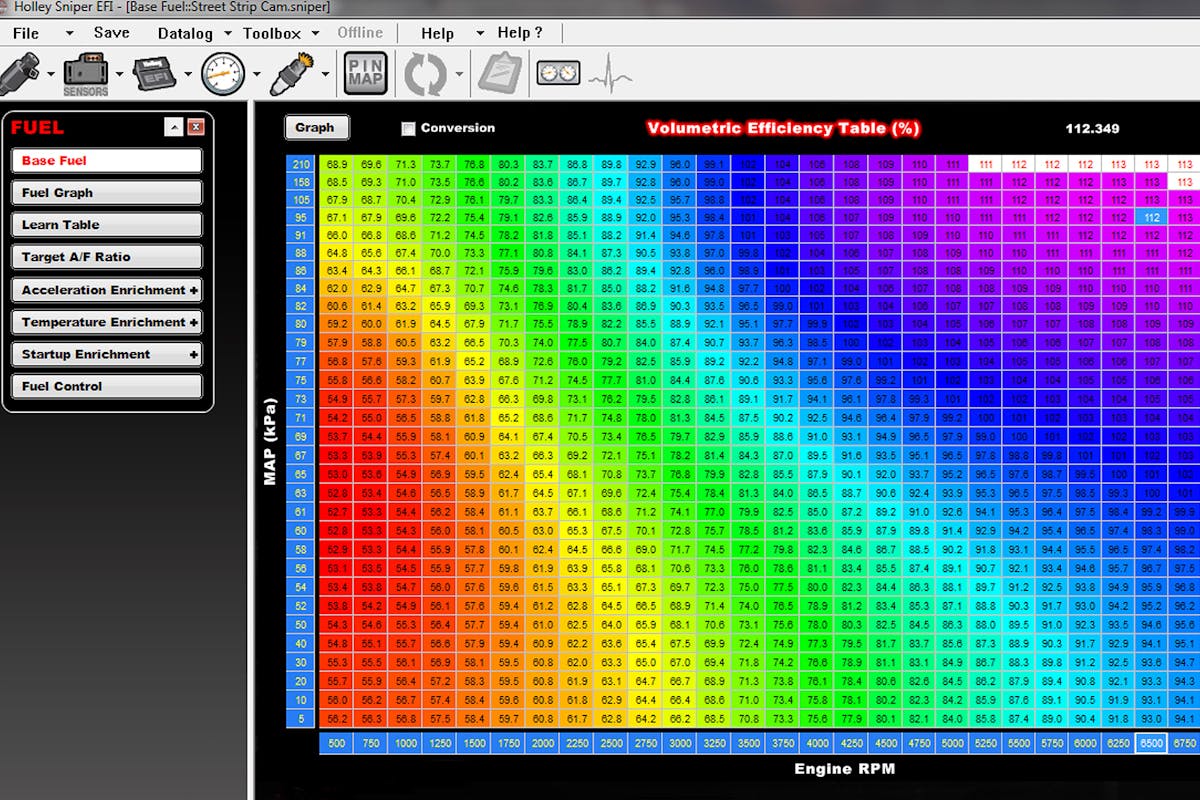Collapse the FUEL panel with up arrow
1200x800 pixels.
[174, 127]
